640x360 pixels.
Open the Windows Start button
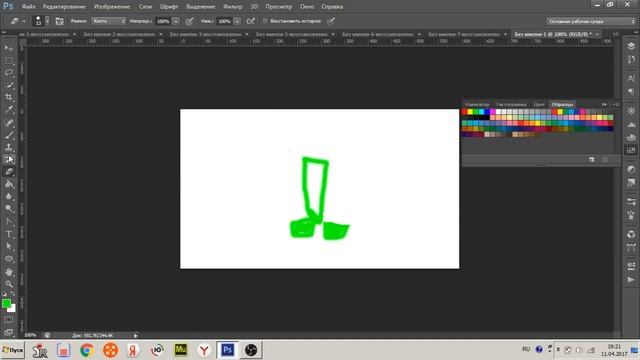point(13,350)
